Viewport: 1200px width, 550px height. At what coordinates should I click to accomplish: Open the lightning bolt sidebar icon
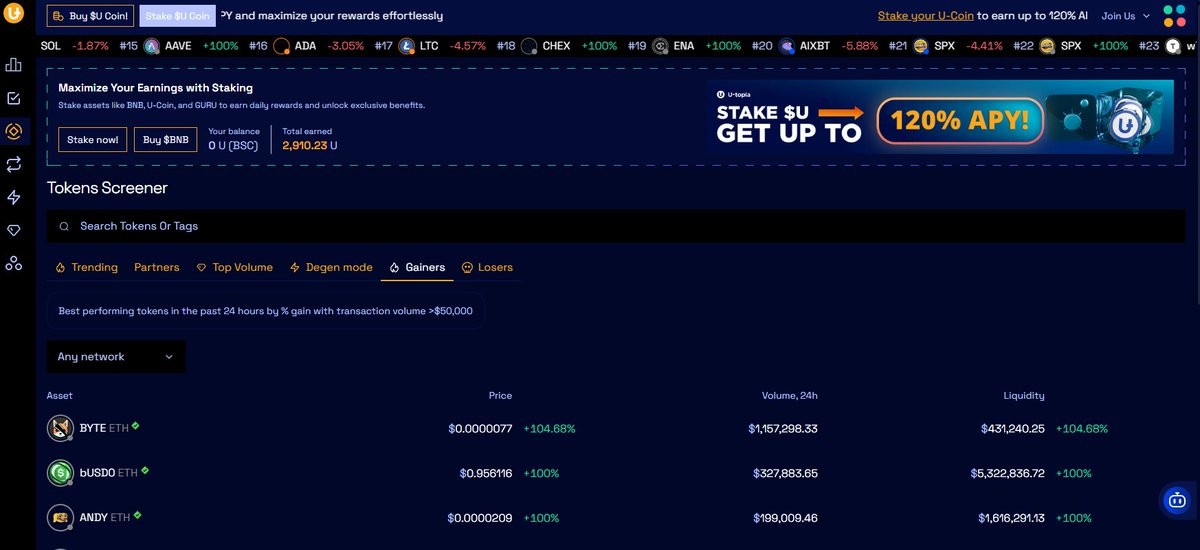coord(14,197)
